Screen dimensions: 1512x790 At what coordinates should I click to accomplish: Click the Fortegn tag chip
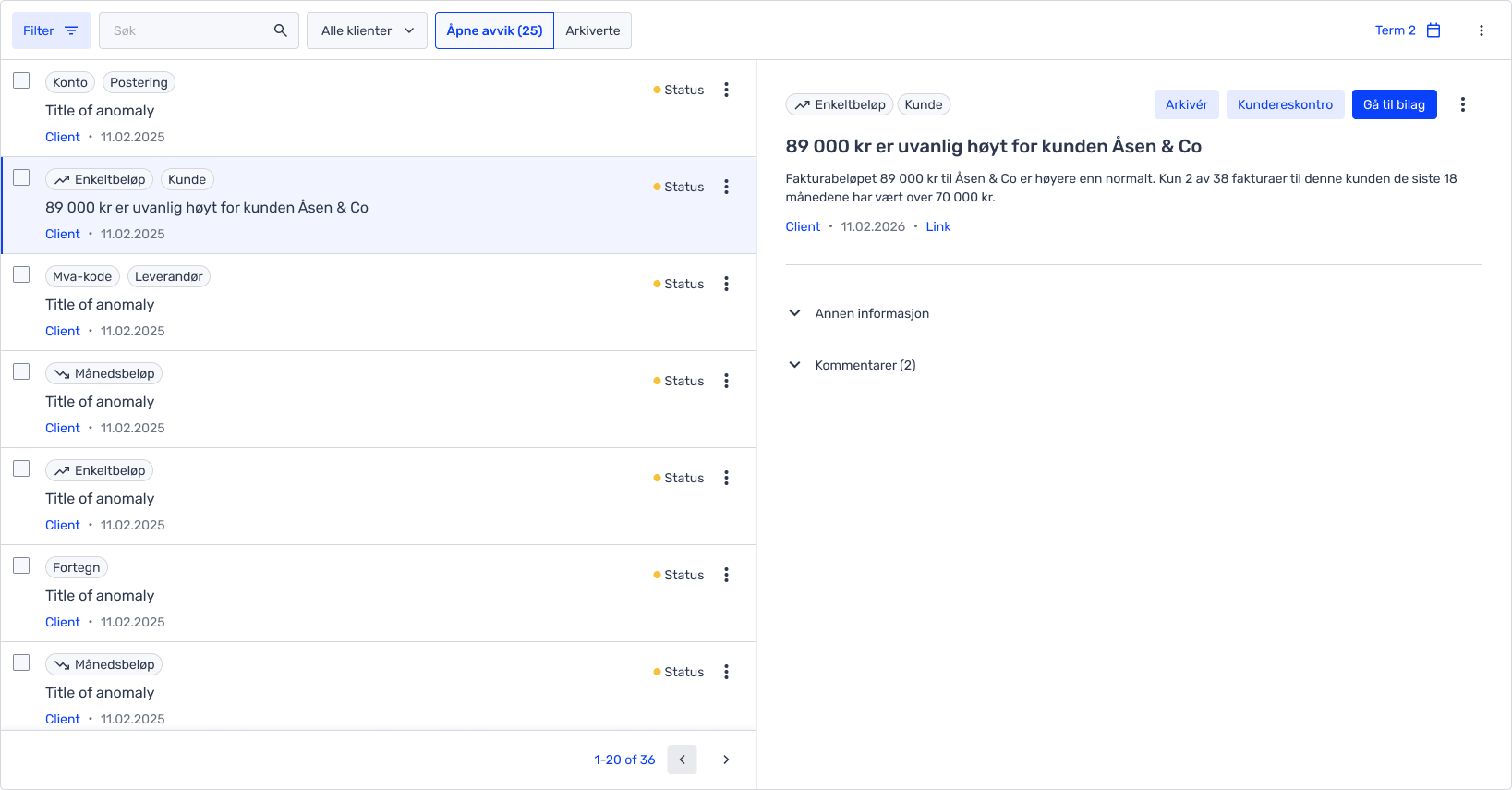77,567
